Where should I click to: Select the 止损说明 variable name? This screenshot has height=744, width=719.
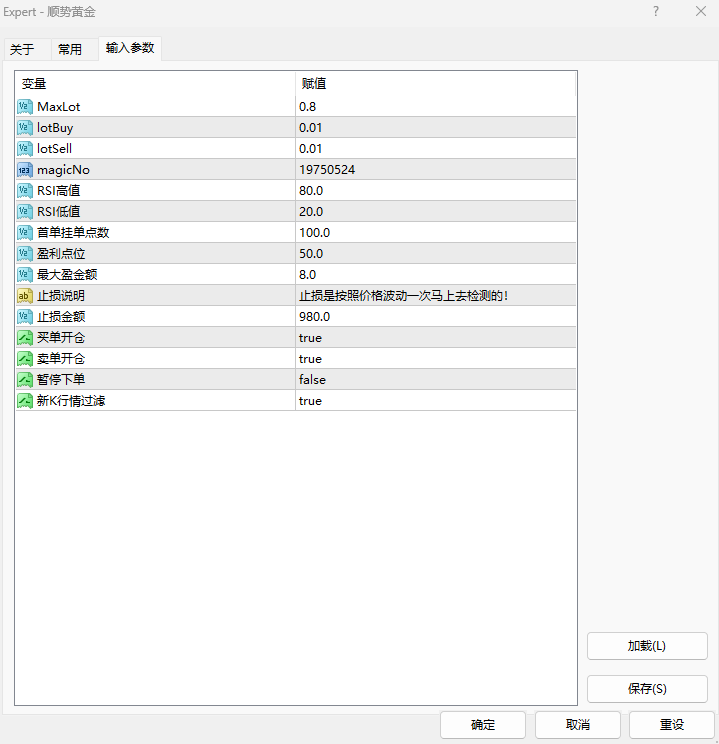[x=61, y=296]
